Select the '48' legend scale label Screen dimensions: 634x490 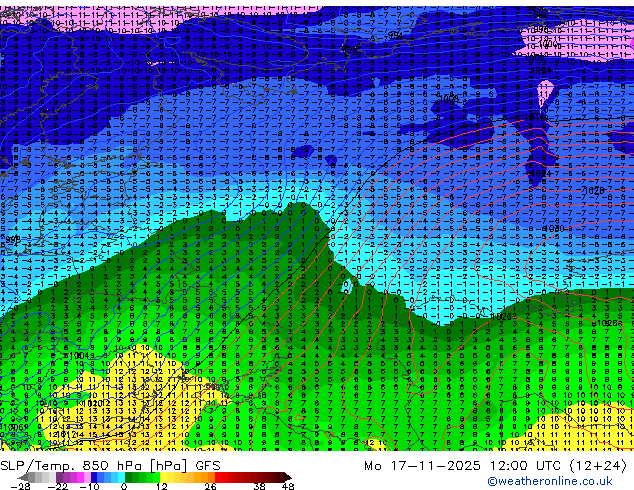pos(288,486)
